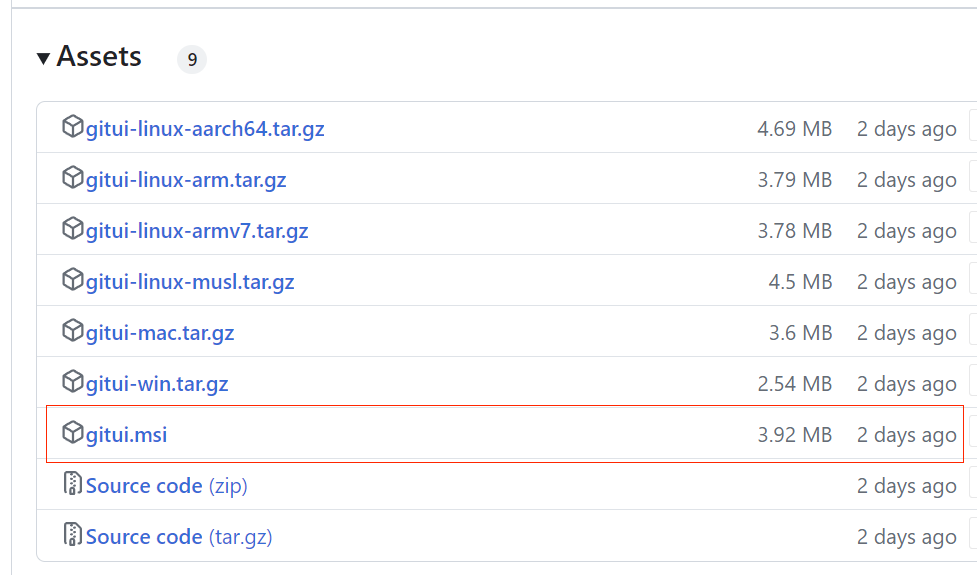Screen dimensions: 977x575
Task: Download gitui-linux-arm.tar.gz
Action: (x=186, y=180)
